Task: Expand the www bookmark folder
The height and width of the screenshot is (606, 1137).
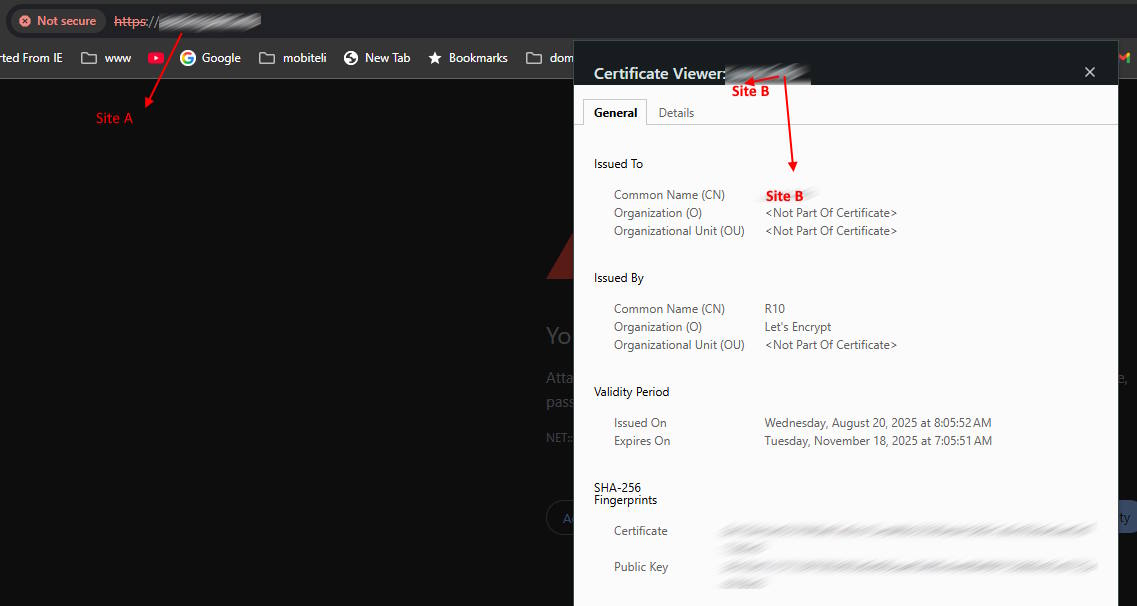Action: (x=106, y=58)
